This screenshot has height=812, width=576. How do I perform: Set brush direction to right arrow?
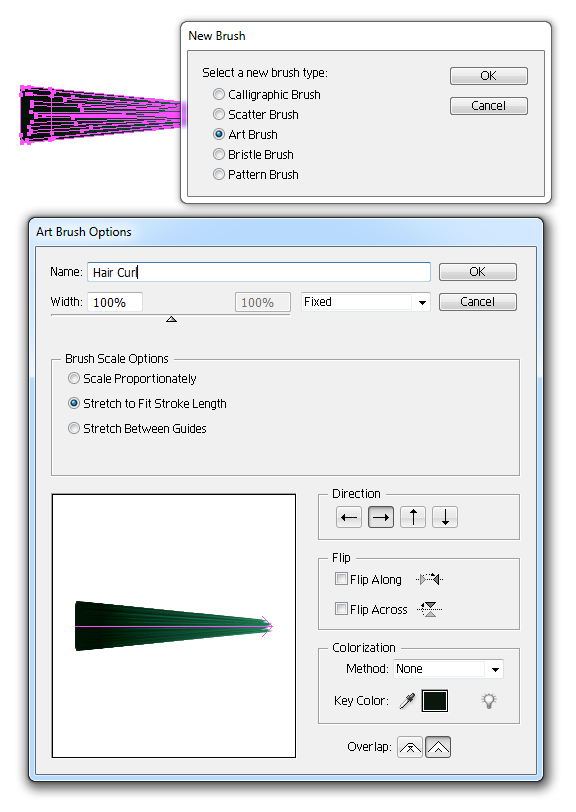pyautogui.click(x=381, y=517)
